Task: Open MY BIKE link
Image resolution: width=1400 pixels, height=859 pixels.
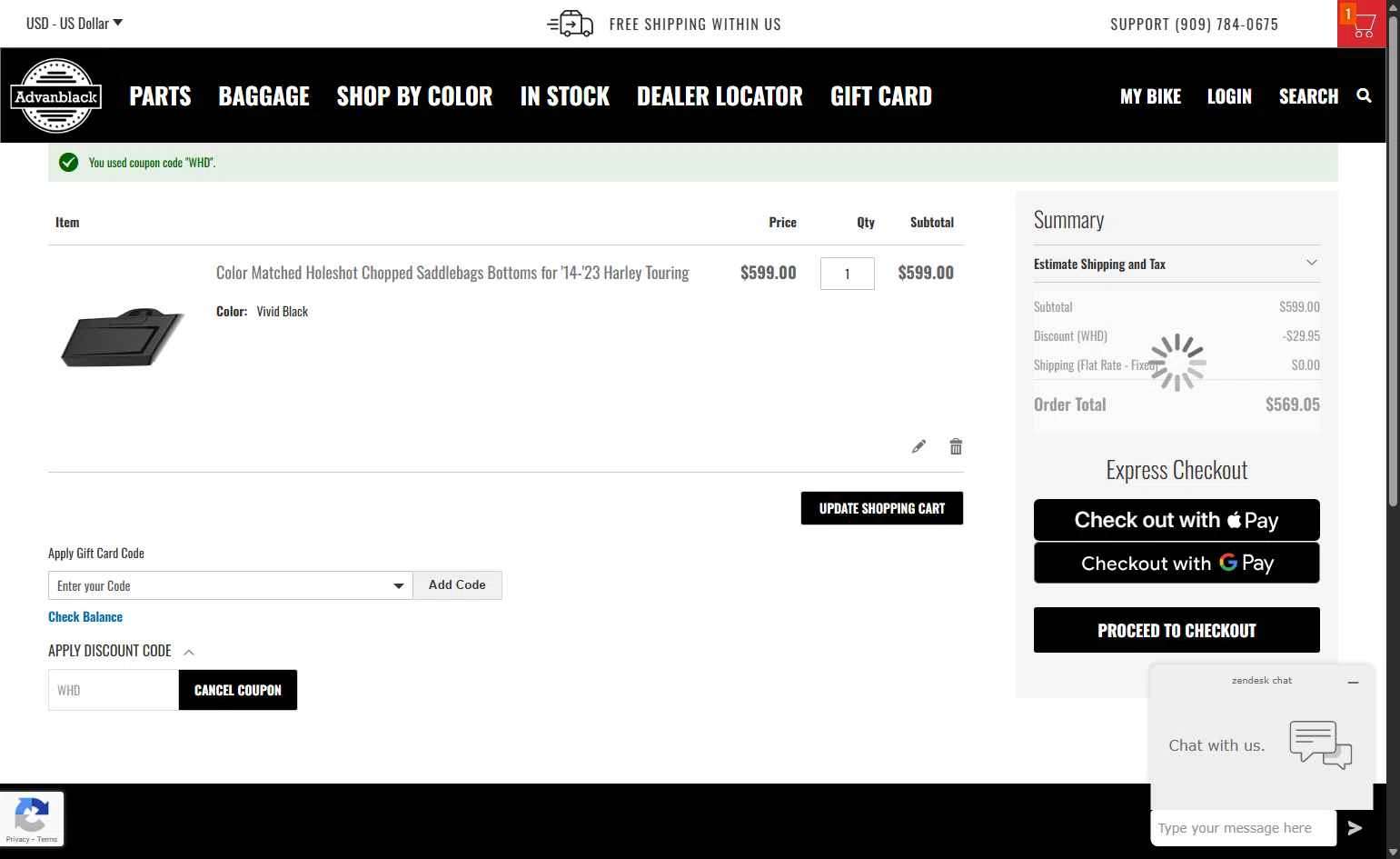Action: pos(1150,96)
